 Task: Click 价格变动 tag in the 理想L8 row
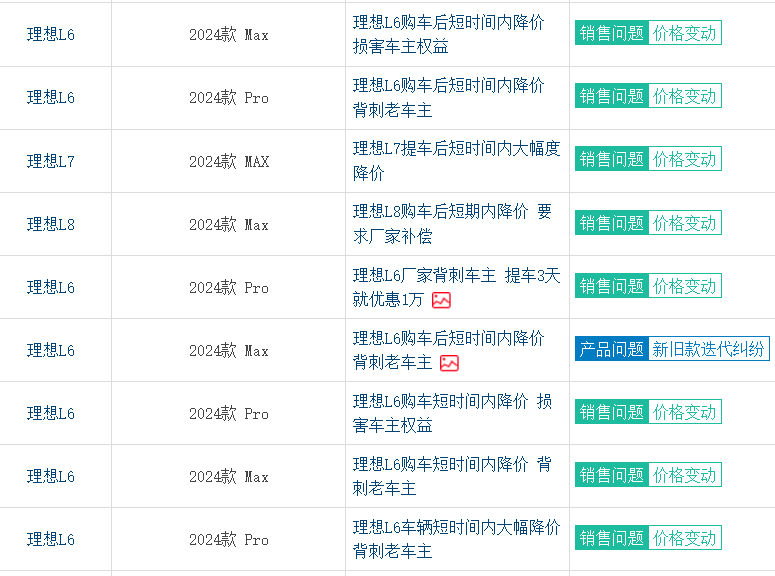click(x=685, y=223)
